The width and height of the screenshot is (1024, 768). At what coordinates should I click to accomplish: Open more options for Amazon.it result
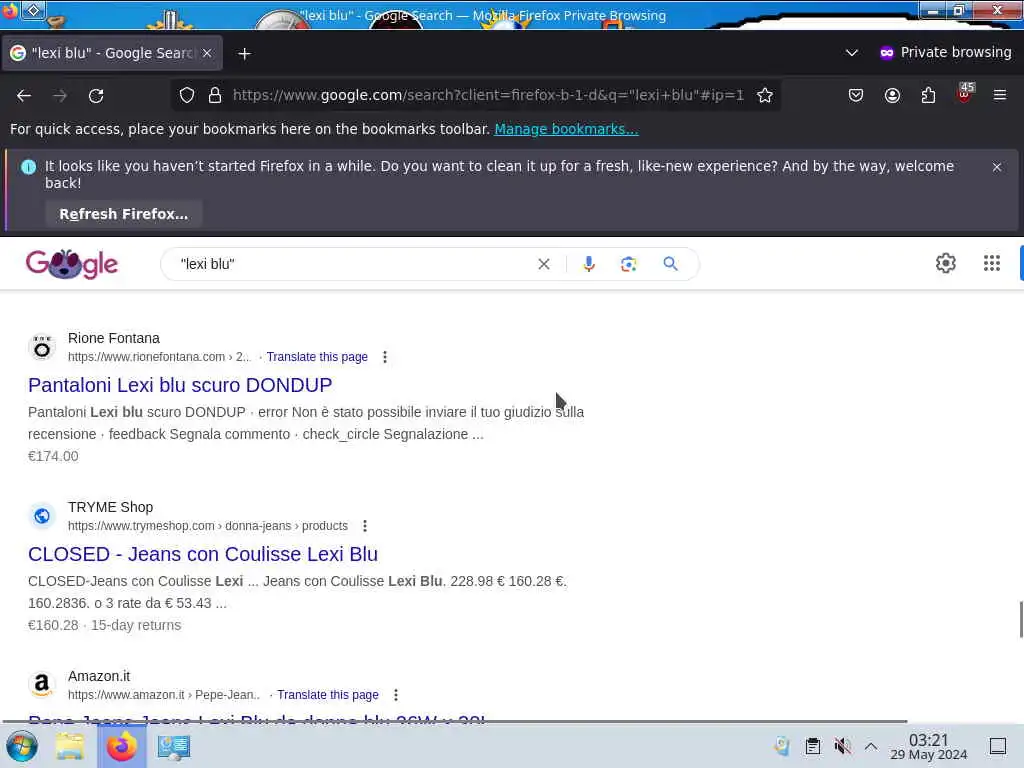point(396,695)
